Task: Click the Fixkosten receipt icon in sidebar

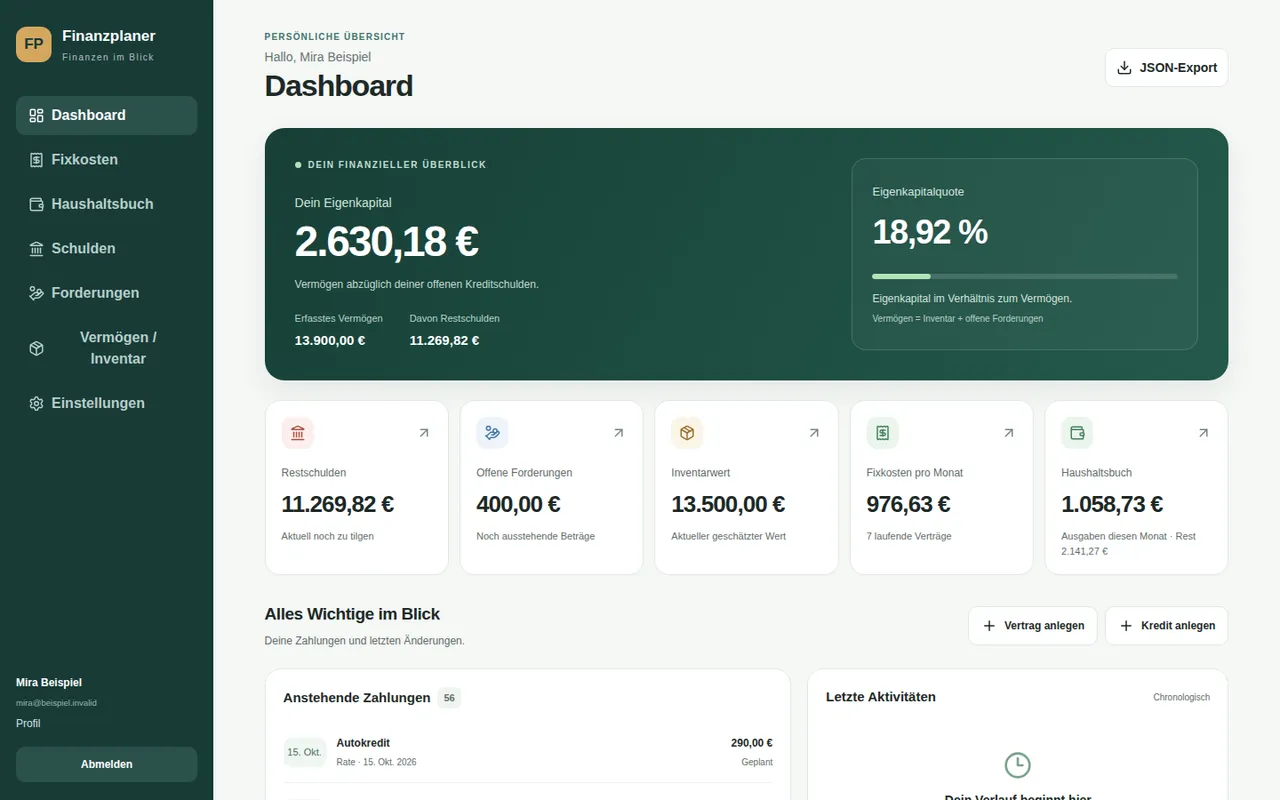Action: [36, 160]
